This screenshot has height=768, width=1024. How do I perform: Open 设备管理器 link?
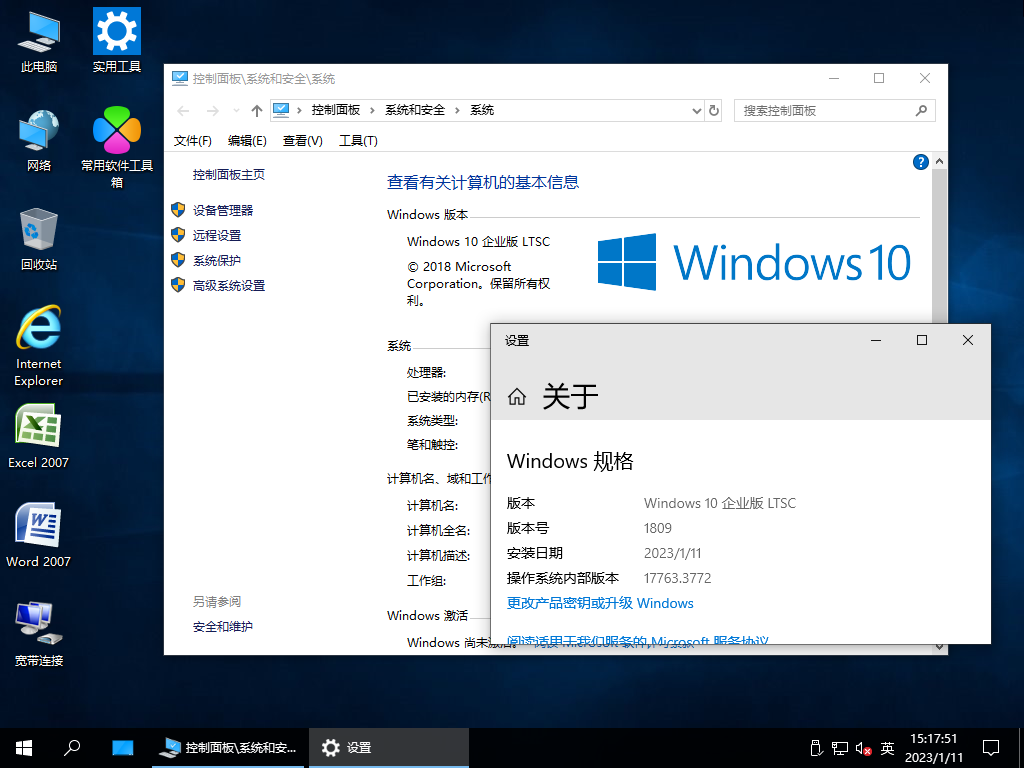coord(223,210)
